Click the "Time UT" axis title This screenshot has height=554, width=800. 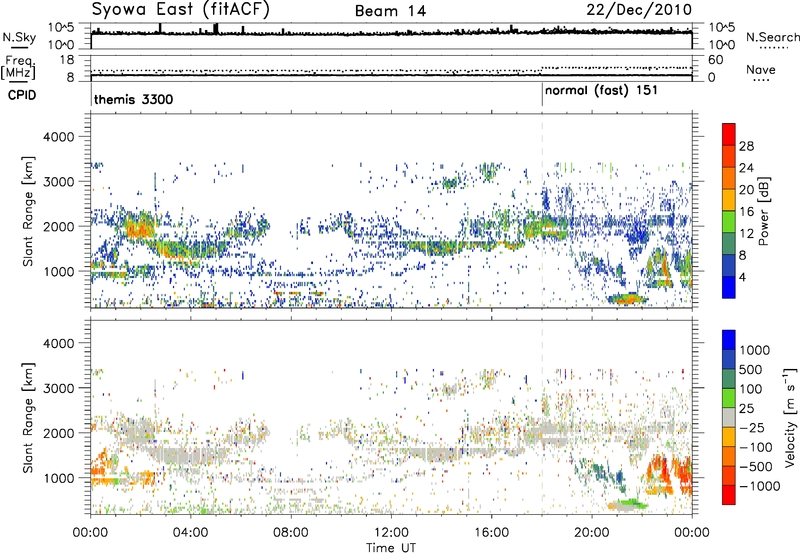click(x=391, y=548)
